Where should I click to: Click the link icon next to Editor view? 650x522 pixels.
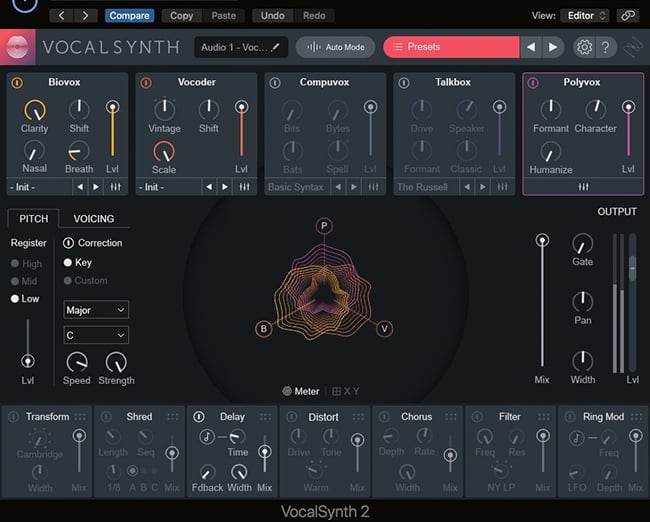(627, 15)
